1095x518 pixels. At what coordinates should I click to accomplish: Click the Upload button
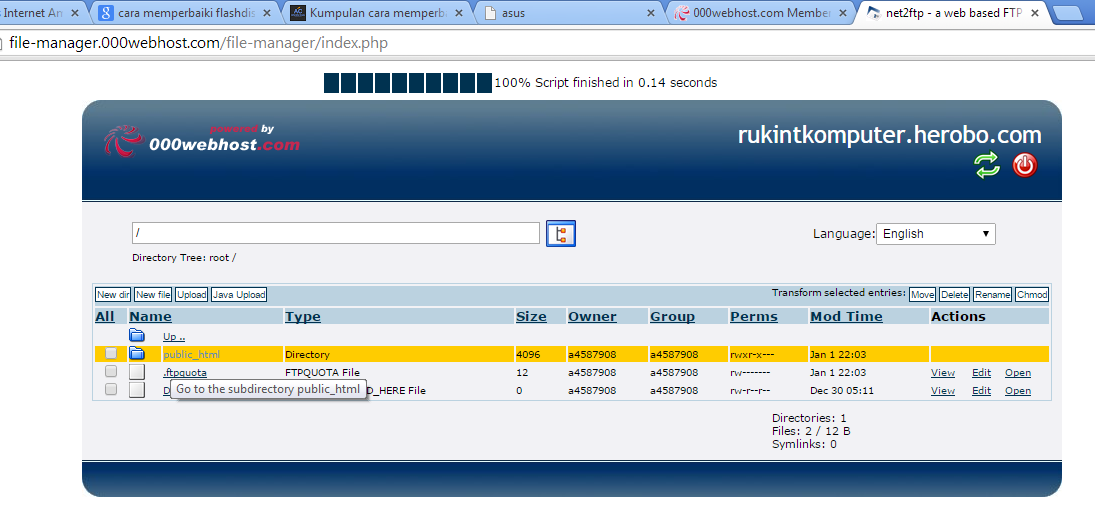(x=191, y=295)
